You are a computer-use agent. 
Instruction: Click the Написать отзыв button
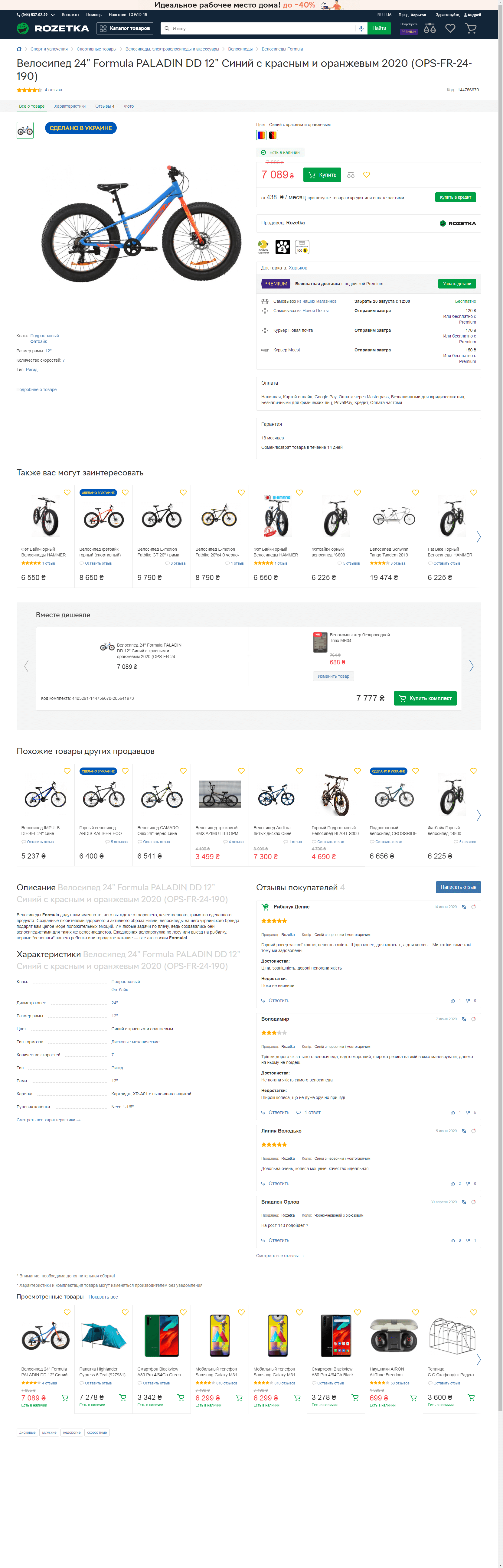tap(458, 887)
